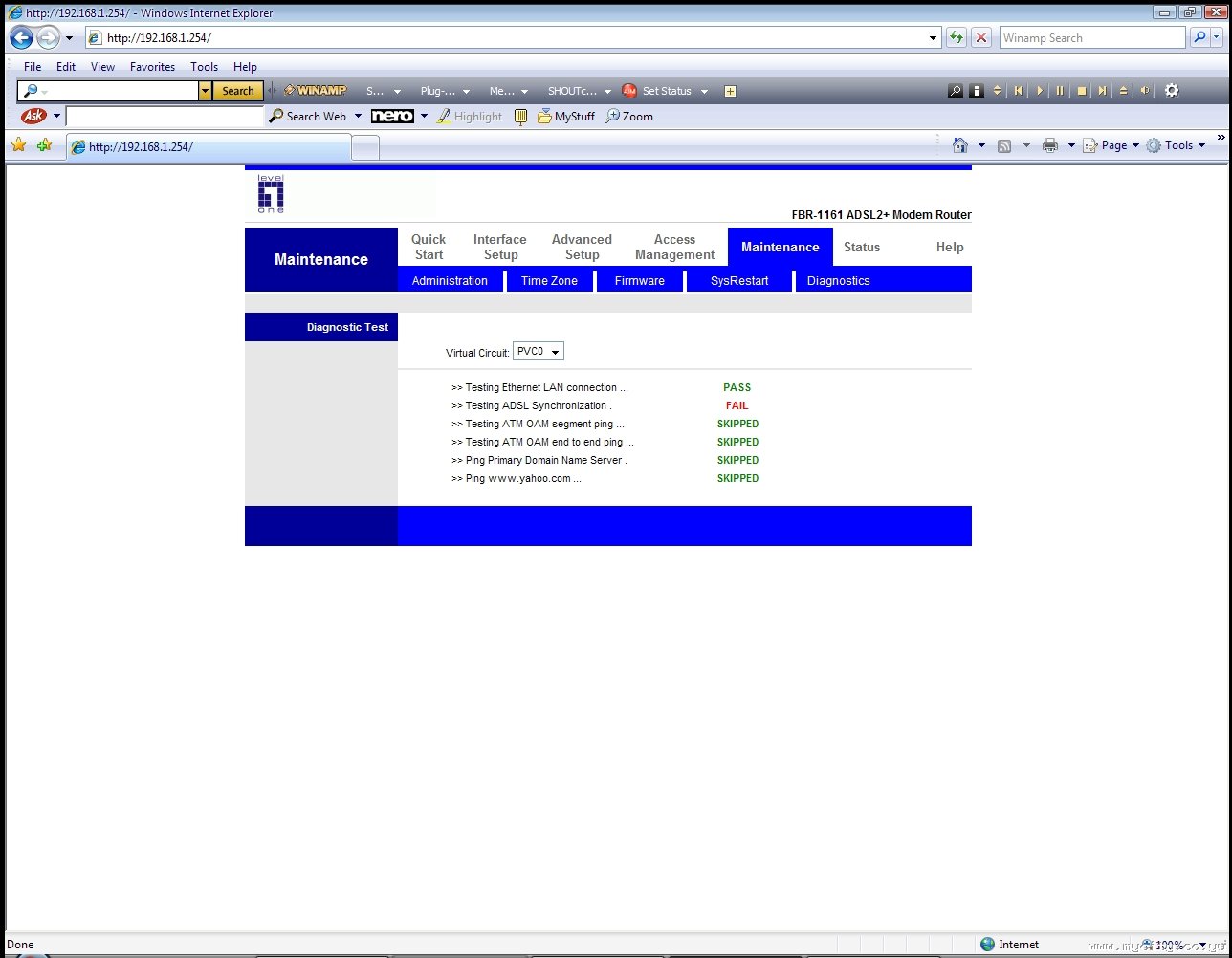Click the browser address bar URL field
The height and width of the screenshot is (958, 1232).
[515, 38]
